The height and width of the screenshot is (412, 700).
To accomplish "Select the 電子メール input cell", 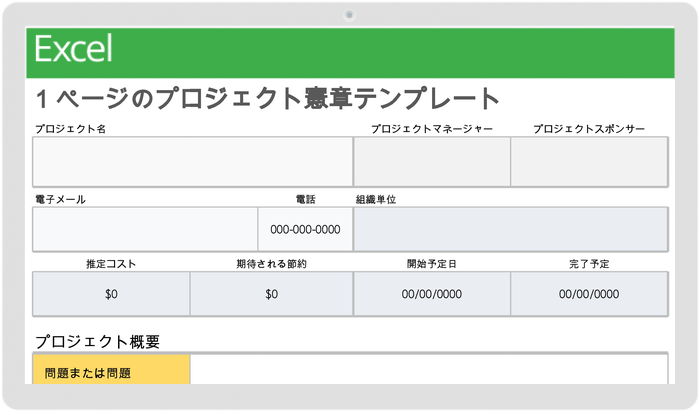I will pos(145,229).
